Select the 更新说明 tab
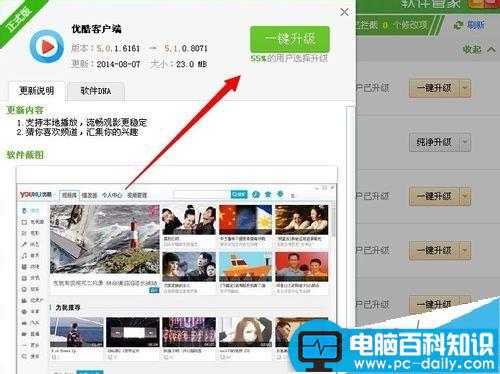The height and width of the screenshot is (374, 500). [x=37, y=91]
